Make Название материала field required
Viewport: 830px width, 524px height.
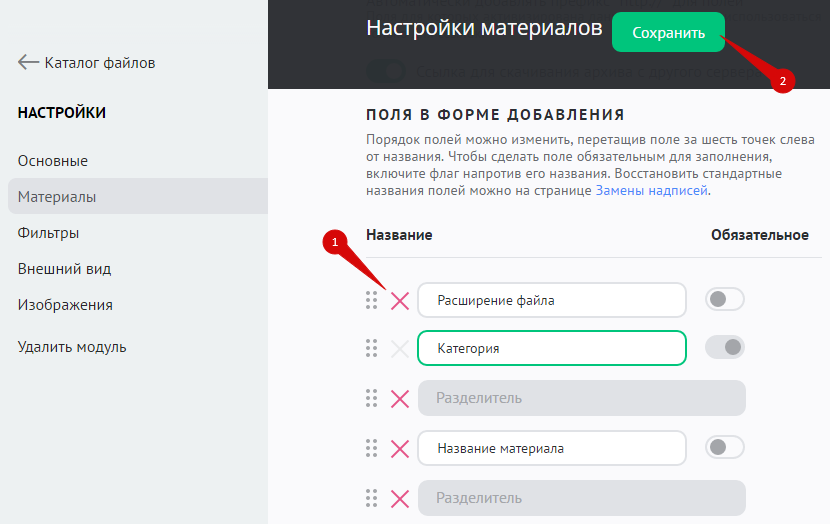pos(725,448)
